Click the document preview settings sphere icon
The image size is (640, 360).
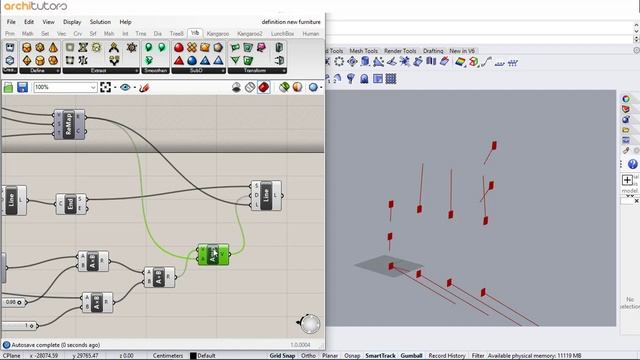(298, 87)
